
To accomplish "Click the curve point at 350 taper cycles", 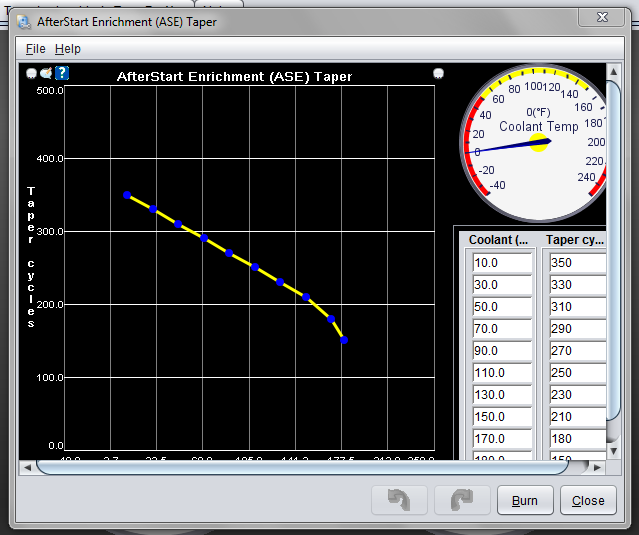I will pos(127,195).
